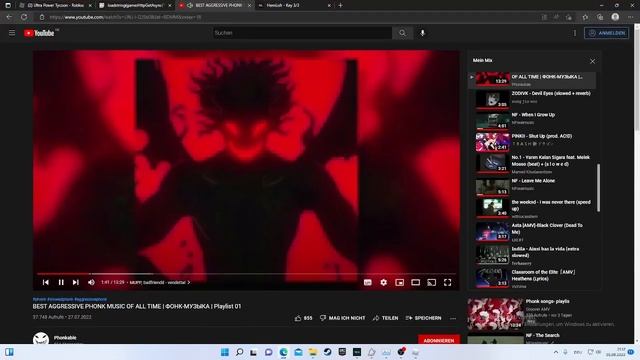Go back in the browser
The image size is (640, 360).
[9, 17]
